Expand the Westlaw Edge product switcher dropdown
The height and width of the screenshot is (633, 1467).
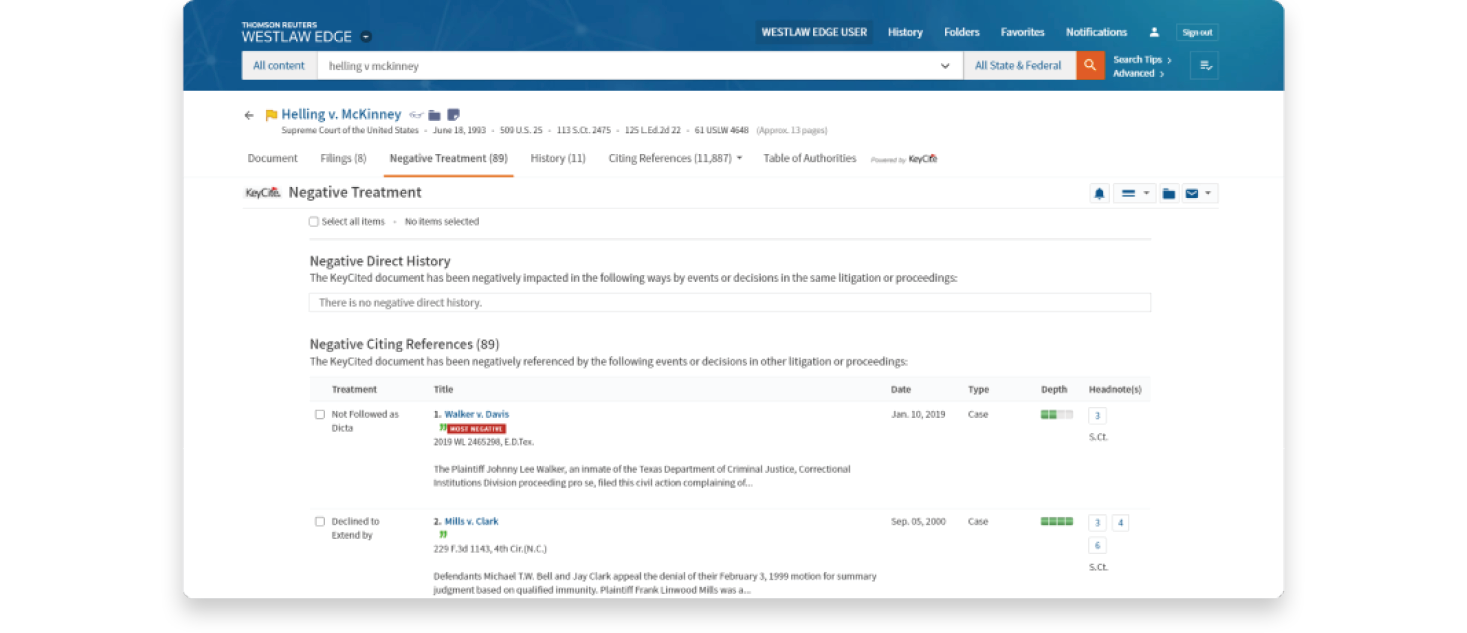click(366, 37)
